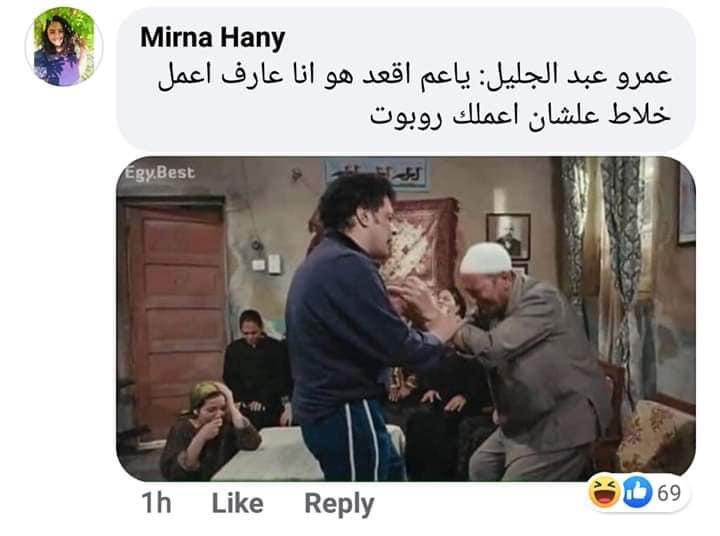Screen dimensions: 720x536
Task: Select the Arabic comment text
Action: (414, 95)
